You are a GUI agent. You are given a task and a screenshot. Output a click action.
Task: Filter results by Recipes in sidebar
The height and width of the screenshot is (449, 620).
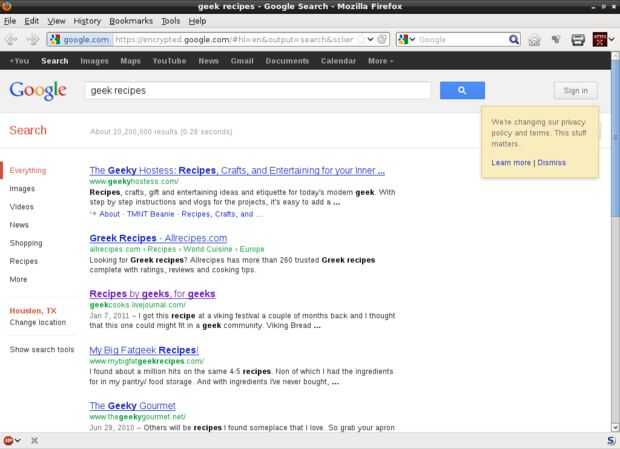(24, 261)
